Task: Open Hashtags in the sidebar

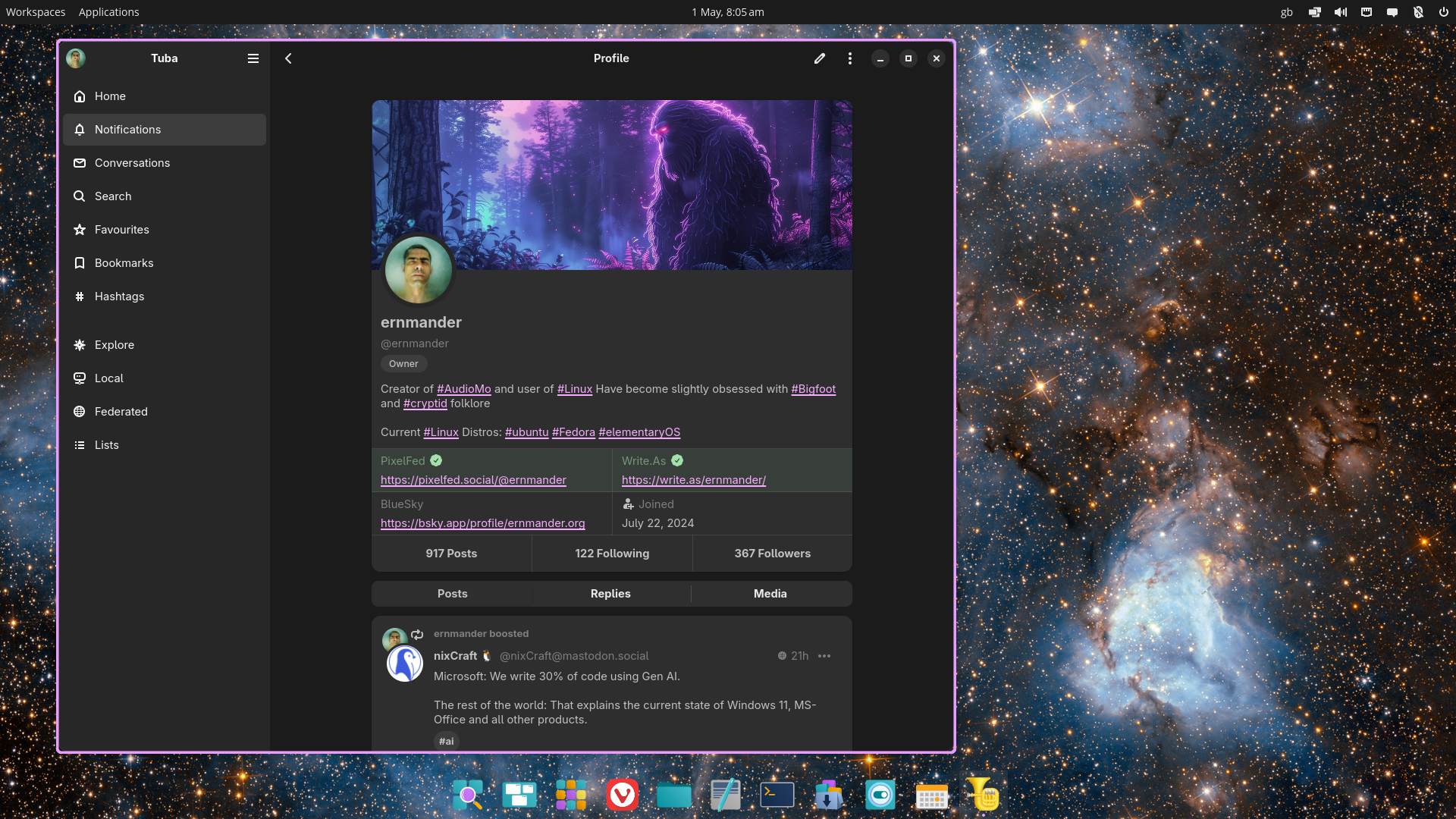Action: tap(165, 297)
